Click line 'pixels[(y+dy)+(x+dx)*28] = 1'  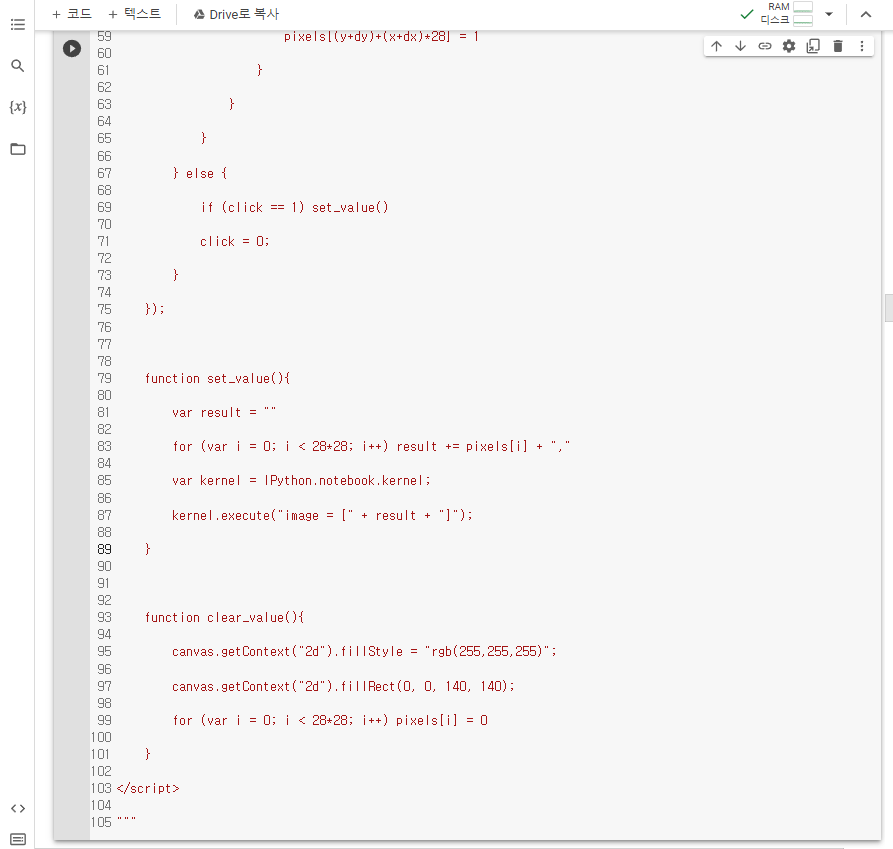[x=381, y=37]
